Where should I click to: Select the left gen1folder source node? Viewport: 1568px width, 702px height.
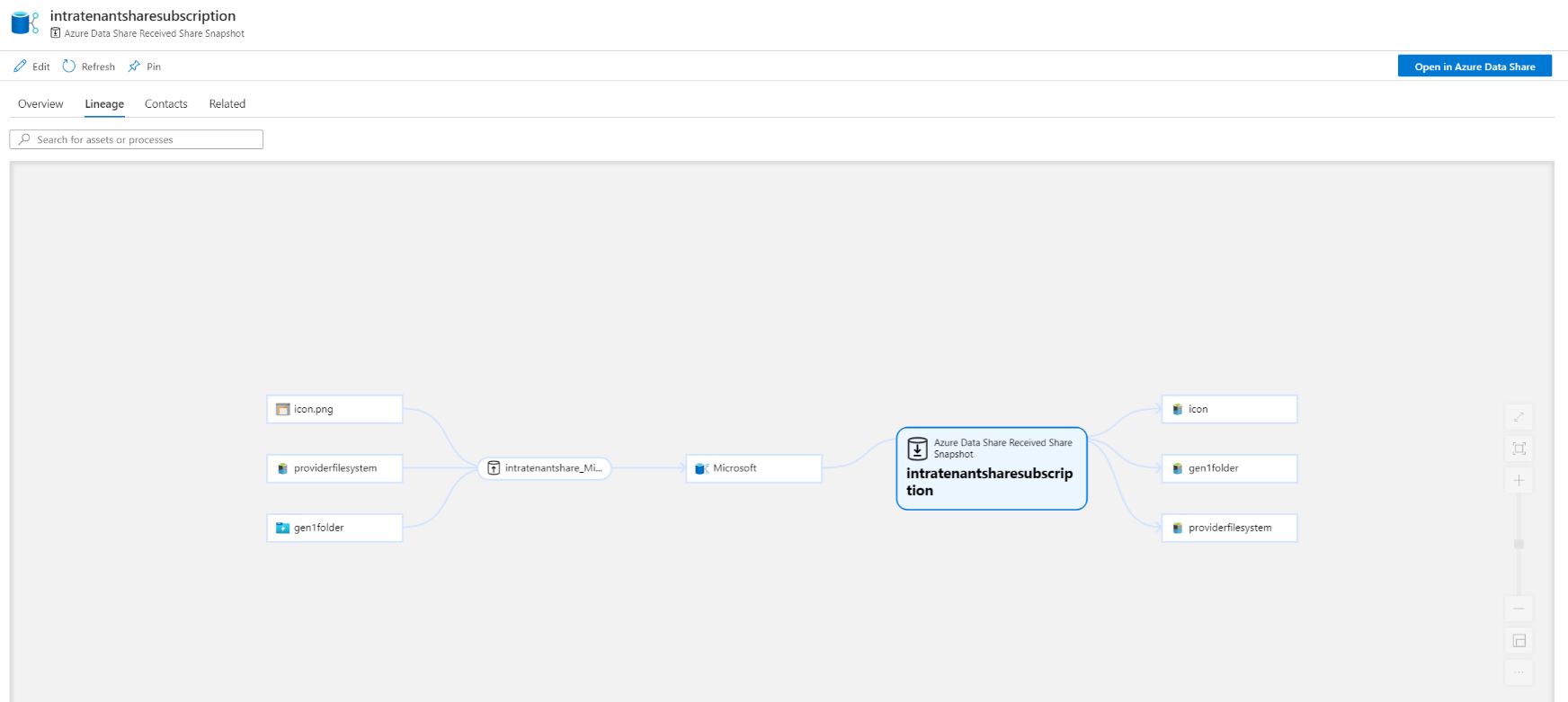coord(334,528)
